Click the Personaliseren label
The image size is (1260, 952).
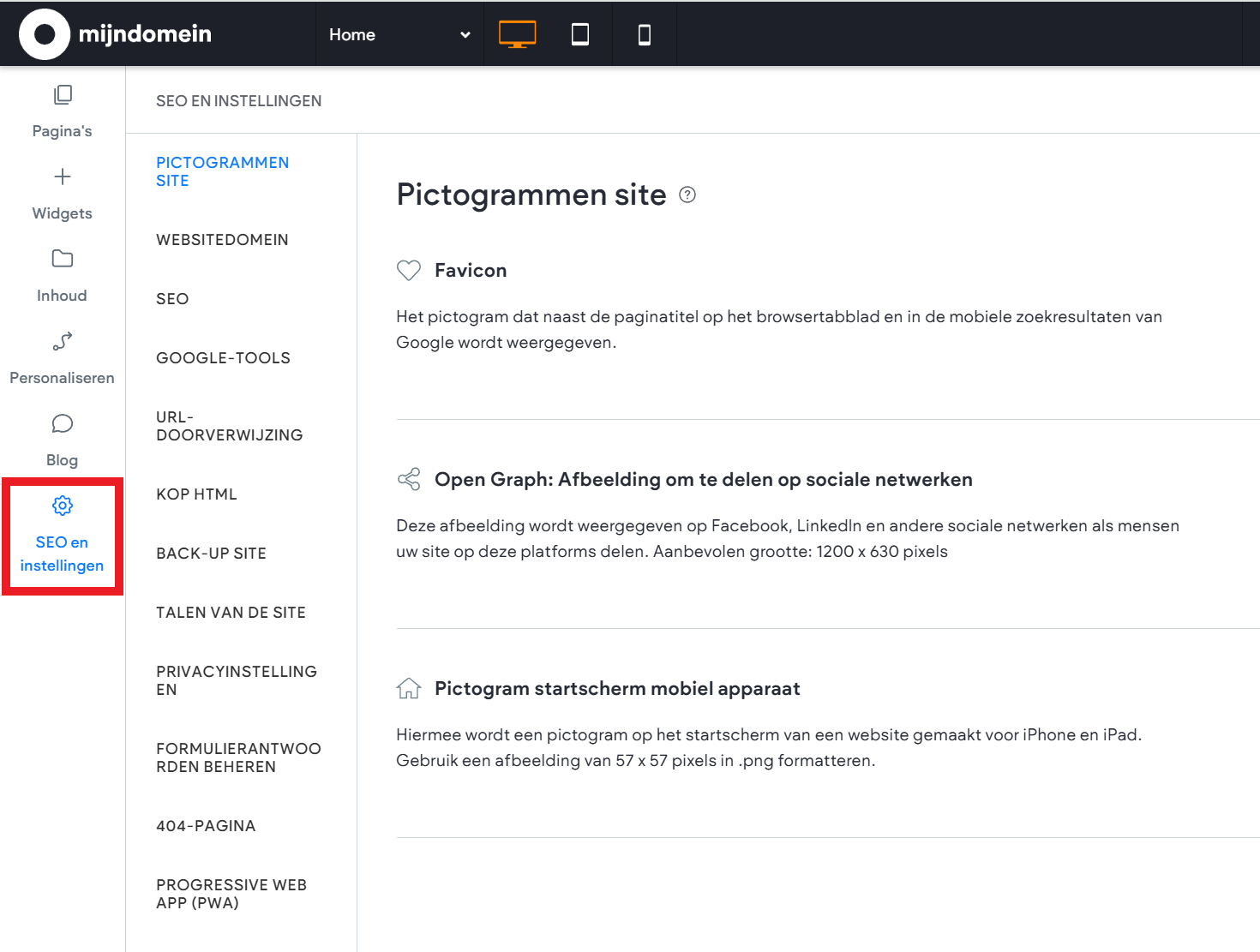click(x=62, y=378)
